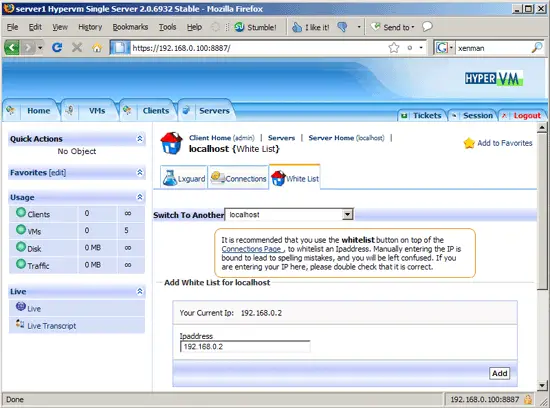Open the Switch To Another server dropdown
Image resolution: width=550 pixels, height=408 pixels.
(347, 214)
